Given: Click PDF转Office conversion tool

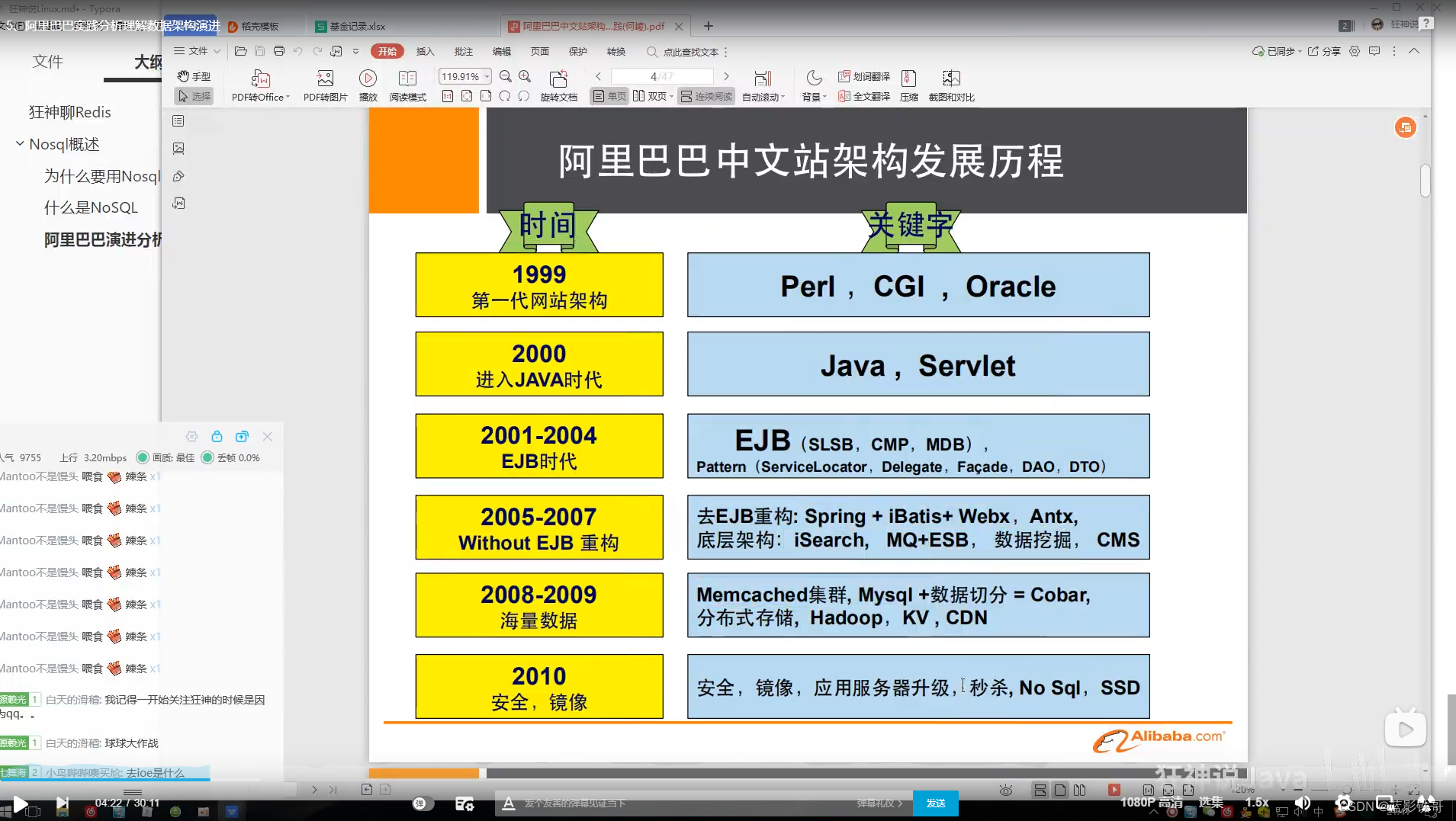Looking at the screenshot, I should click(x=261, y=85).
